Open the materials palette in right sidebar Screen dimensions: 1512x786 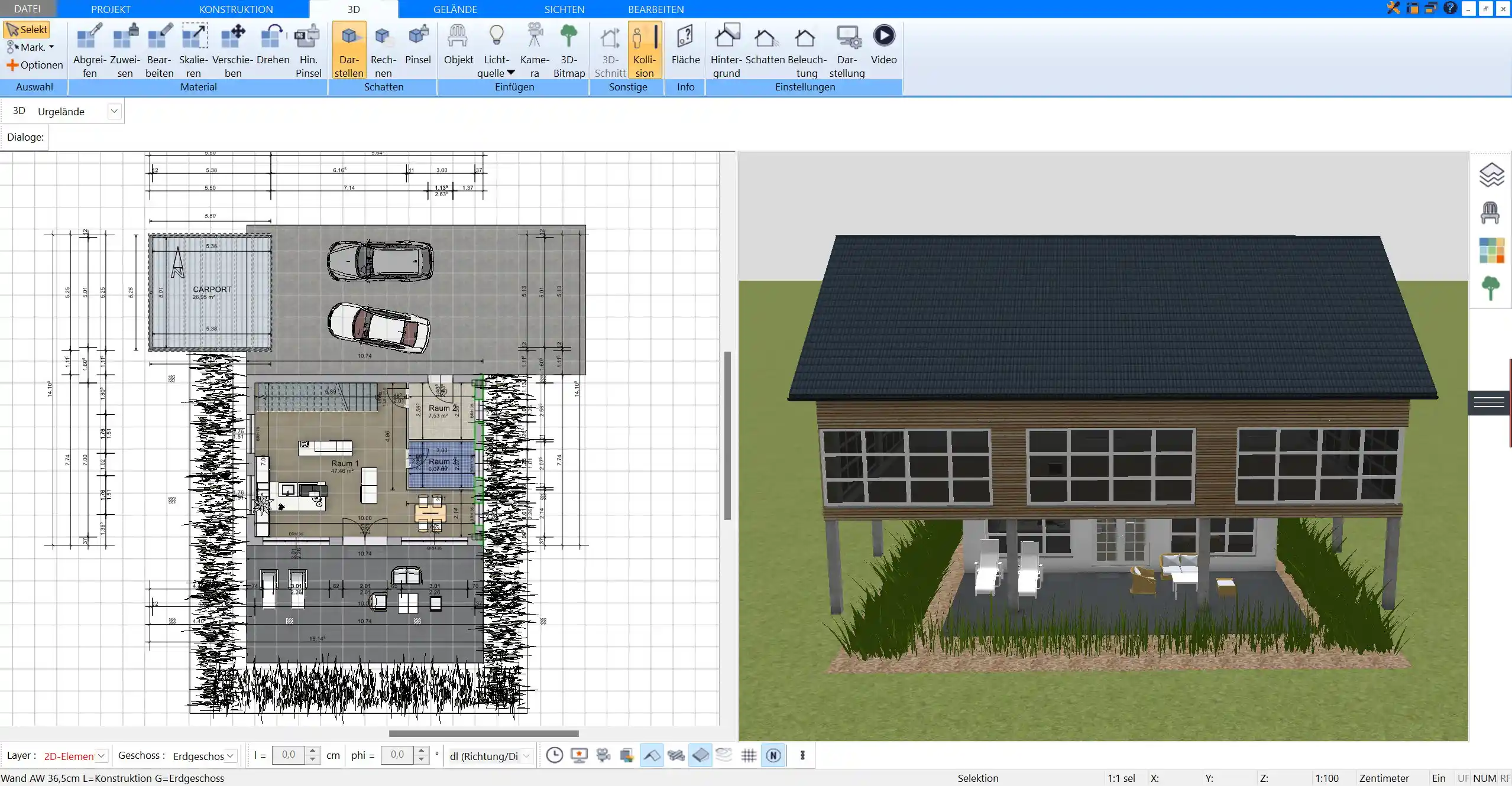[x=1491, y=251]
